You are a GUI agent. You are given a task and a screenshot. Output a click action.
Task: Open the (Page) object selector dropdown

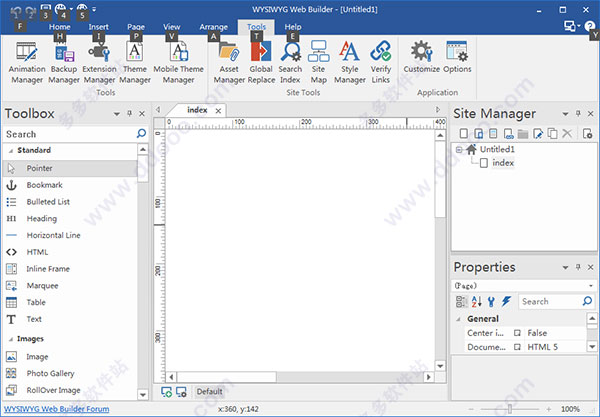point(591,286)
